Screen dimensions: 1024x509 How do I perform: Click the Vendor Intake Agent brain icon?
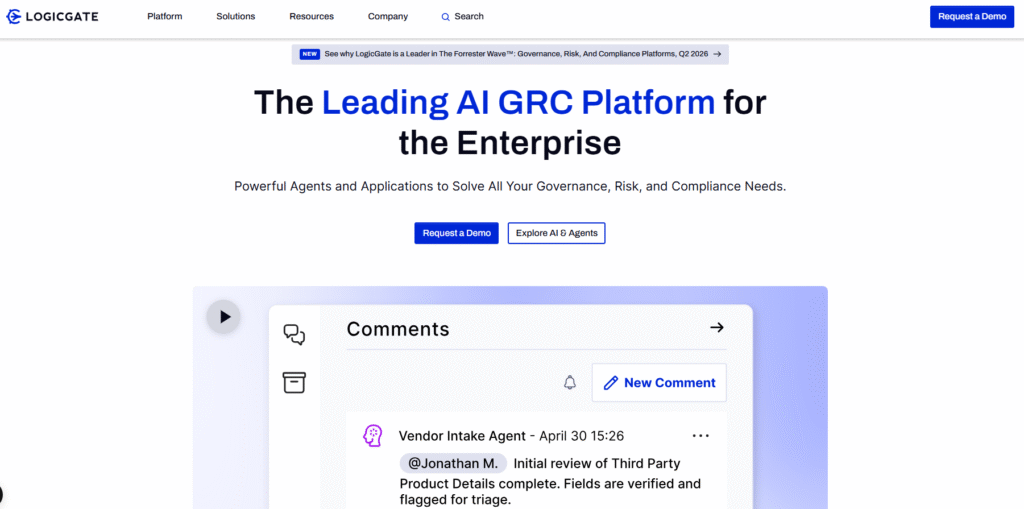point(372,436)
